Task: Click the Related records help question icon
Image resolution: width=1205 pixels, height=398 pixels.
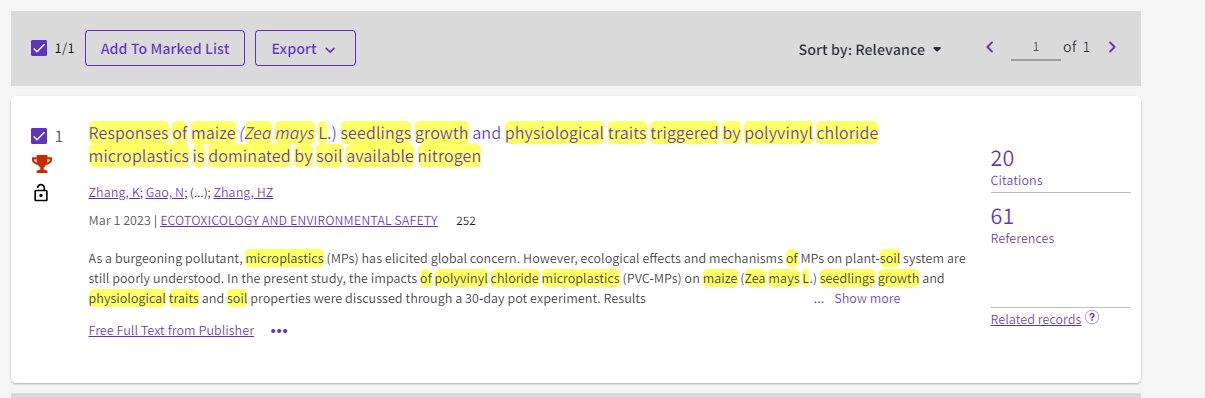Action: click(x=1092, y=318)
